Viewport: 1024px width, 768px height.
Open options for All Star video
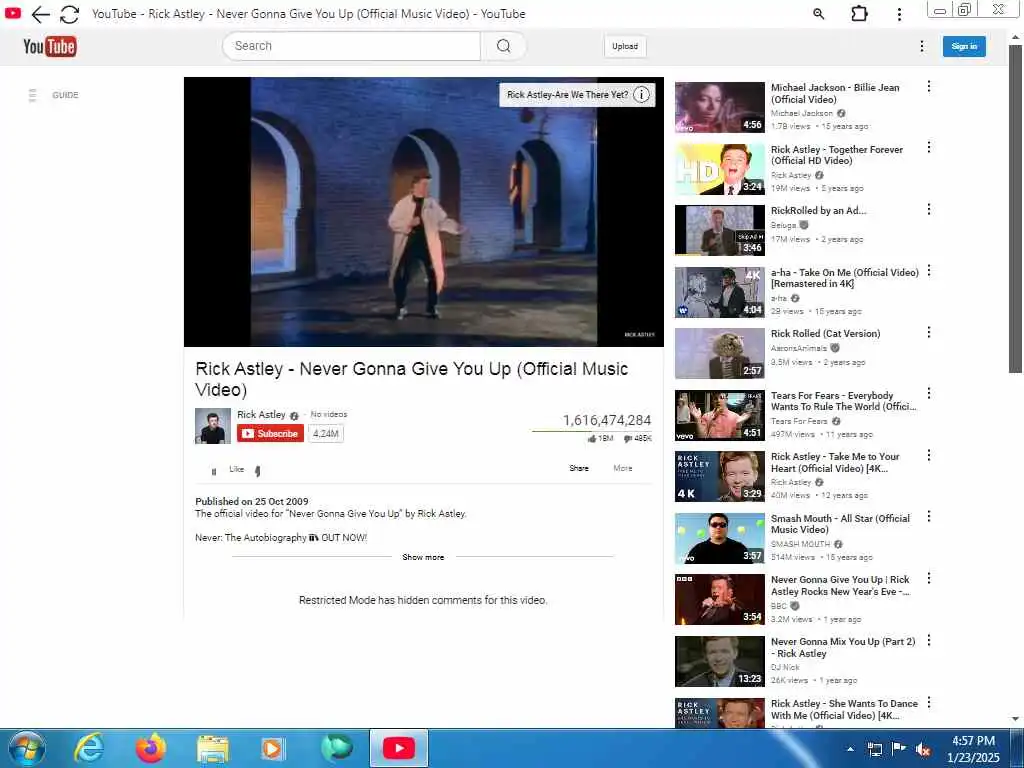[929, 517]
